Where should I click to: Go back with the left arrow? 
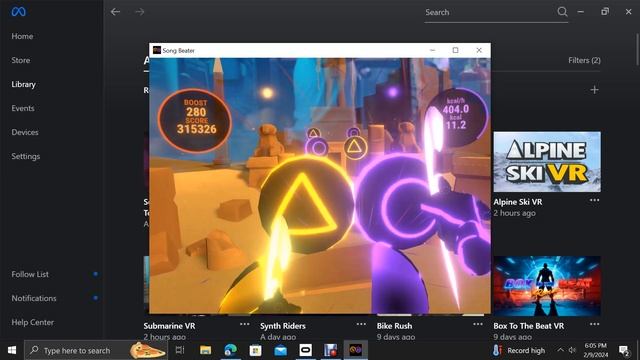point(116,12)
